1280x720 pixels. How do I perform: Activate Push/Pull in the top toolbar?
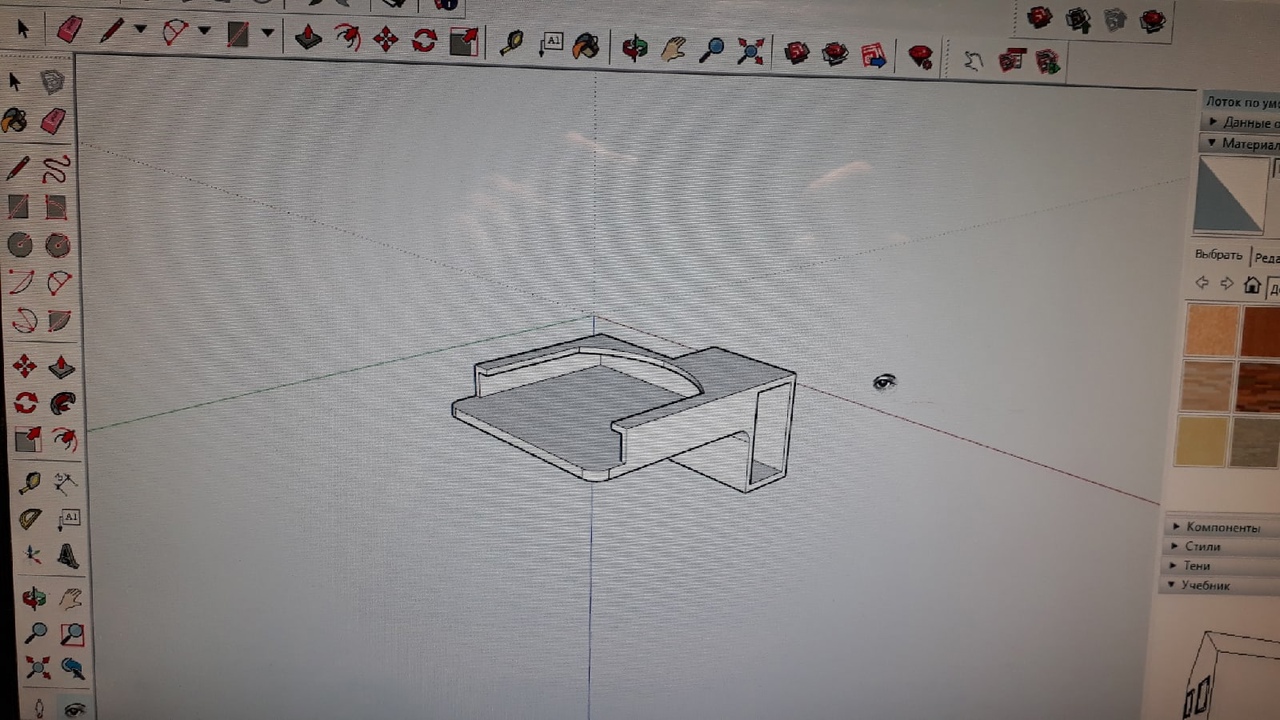[x=307, y=38]
